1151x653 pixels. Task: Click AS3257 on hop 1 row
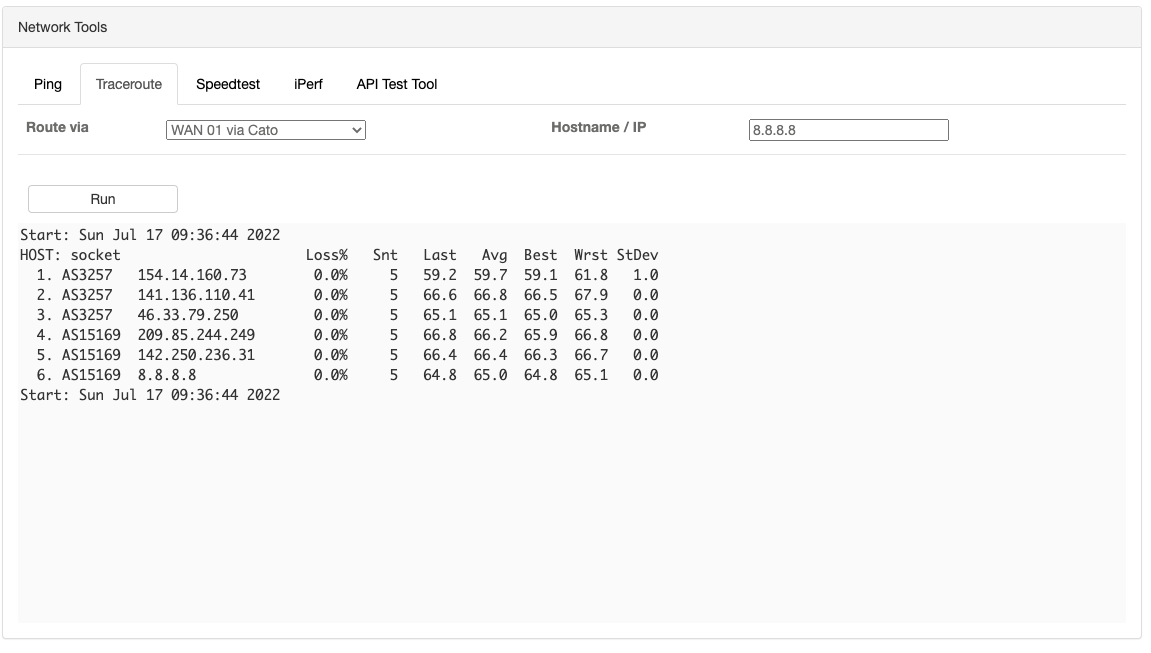point(87,275)
